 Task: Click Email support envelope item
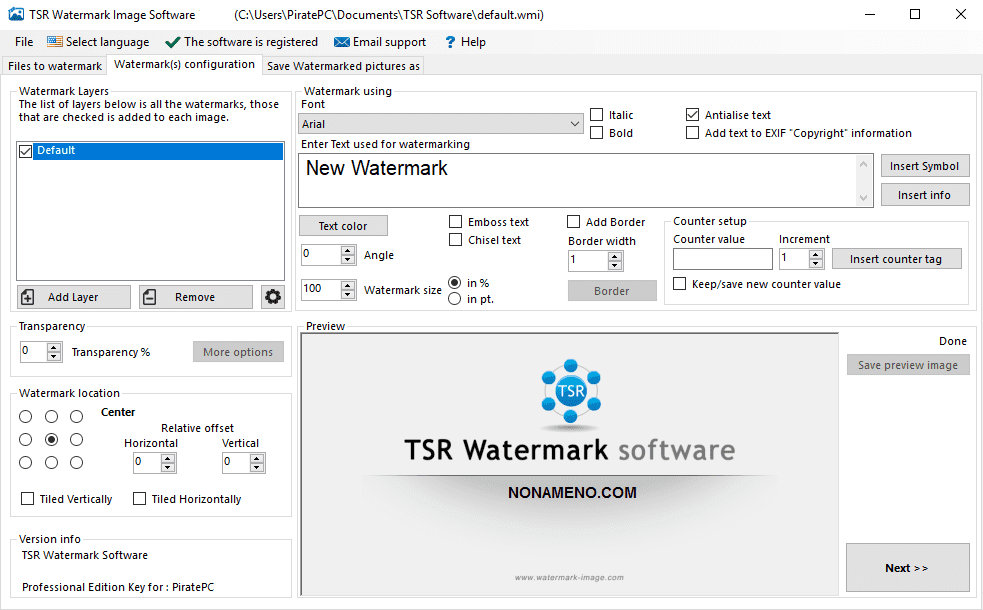[380, 42]
